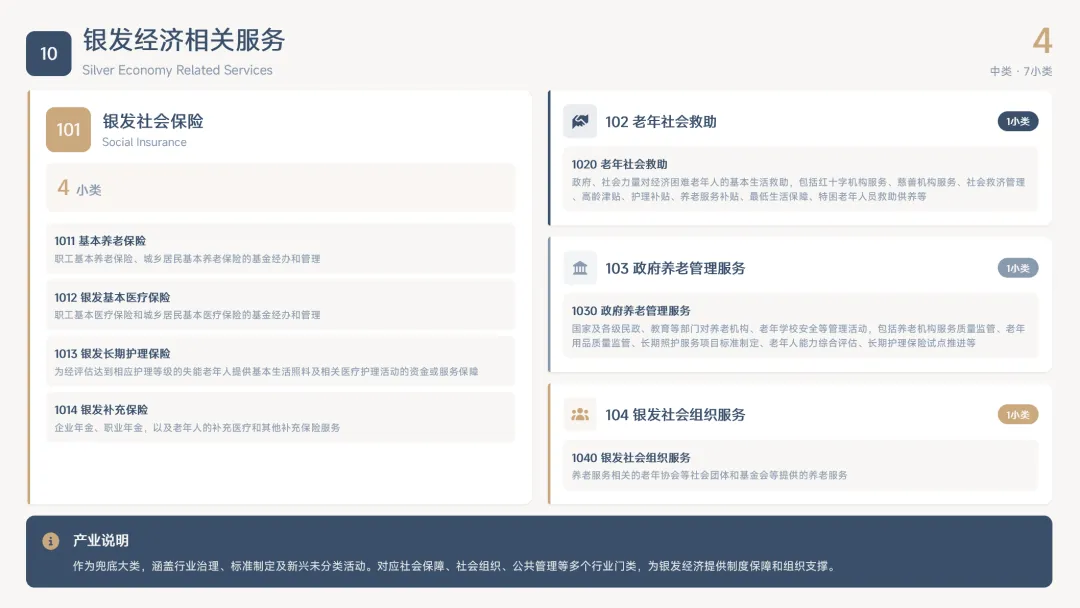The height and width of the screenshot is (608, 1080).
Task: Click the info icon in 产业说明 bar
Action: pos(51,540)
